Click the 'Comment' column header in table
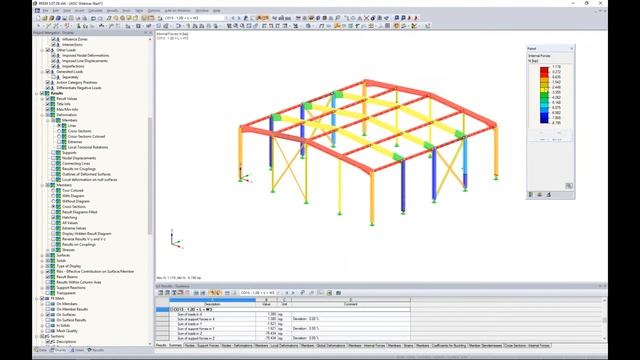 pos(351,304)
